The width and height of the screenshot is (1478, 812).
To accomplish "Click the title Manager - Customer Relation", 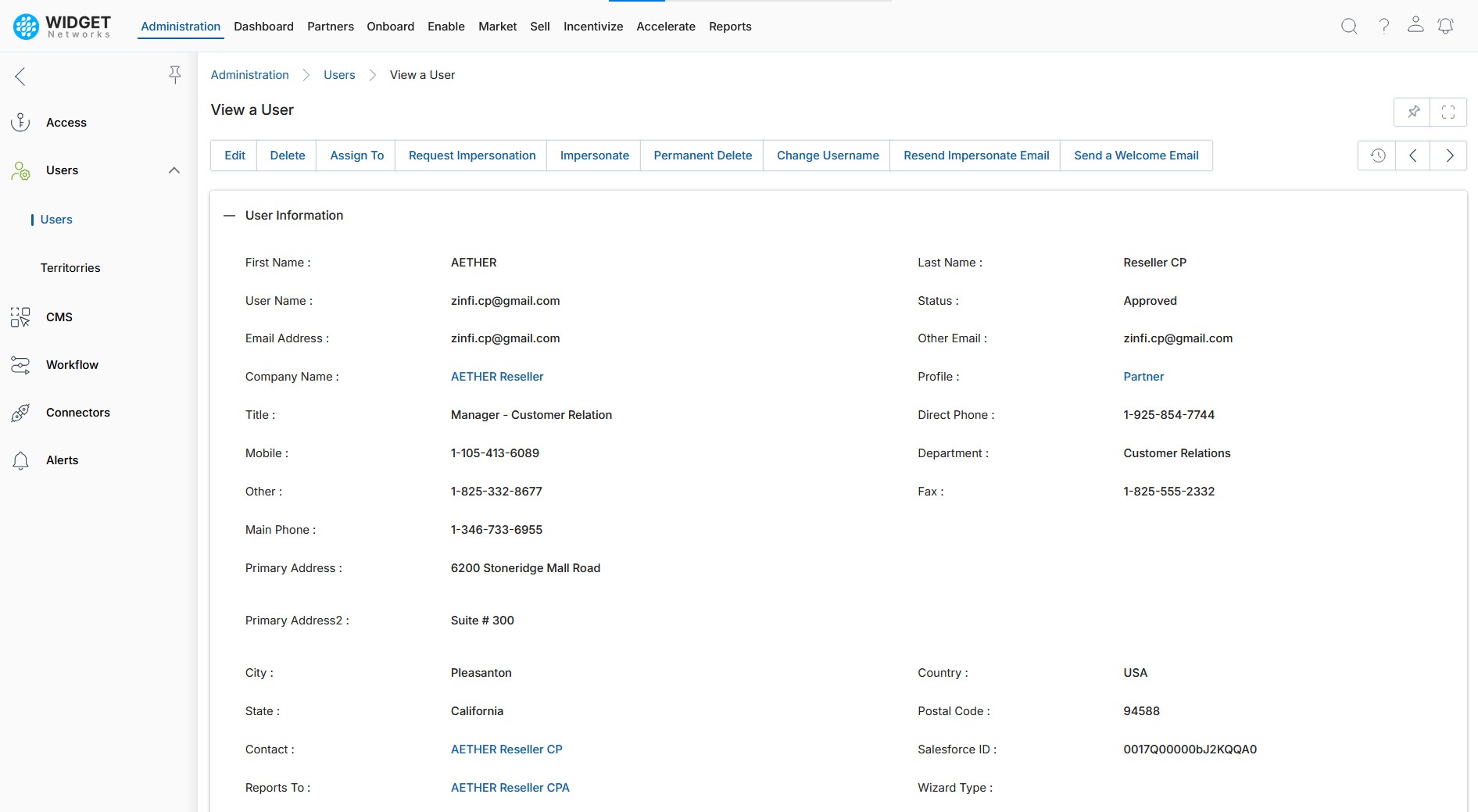I will click(x=531, y=415).
